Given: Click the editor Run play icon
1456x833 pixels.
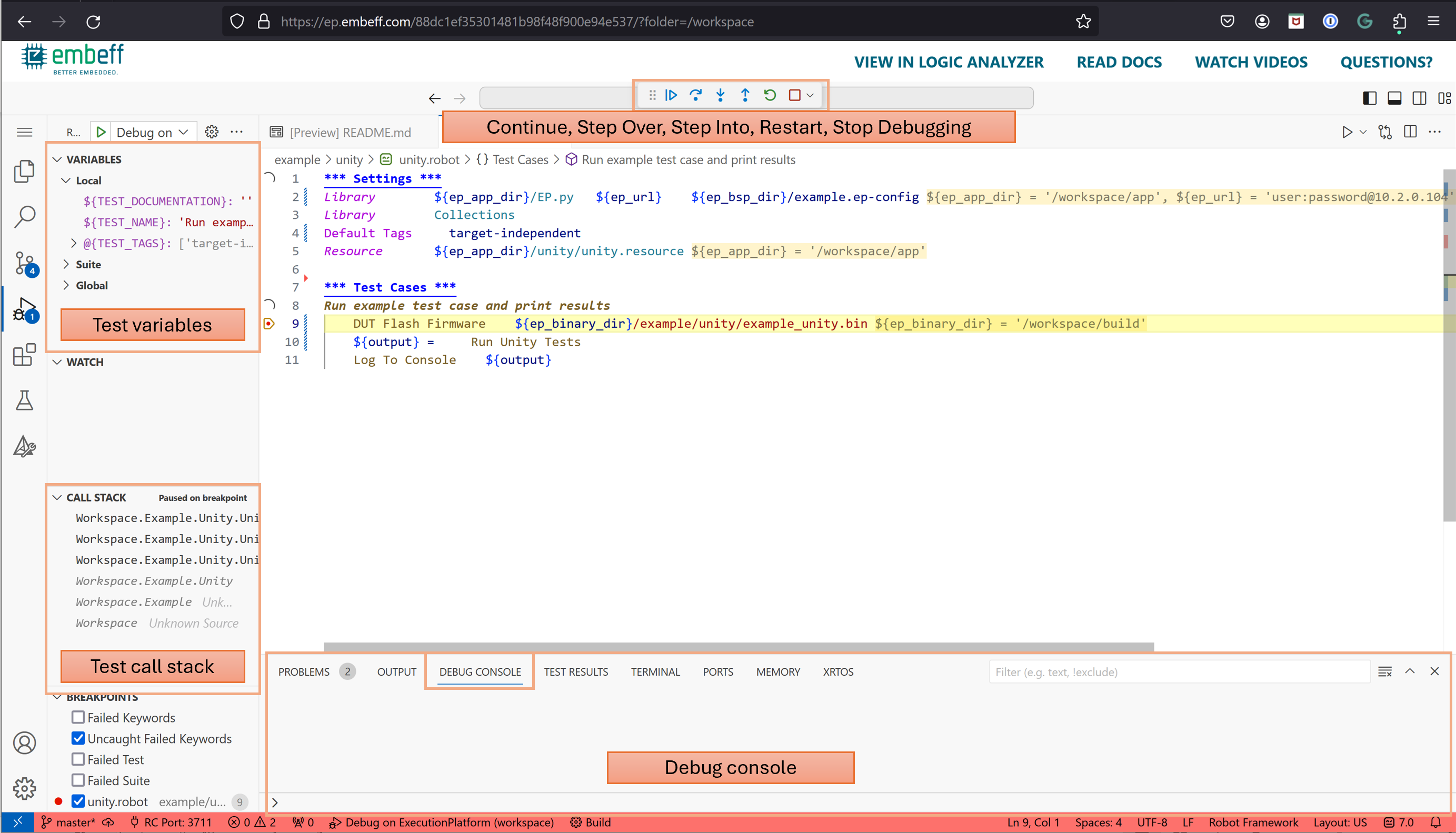Looking at the screenshot, I should (1347, 132).
